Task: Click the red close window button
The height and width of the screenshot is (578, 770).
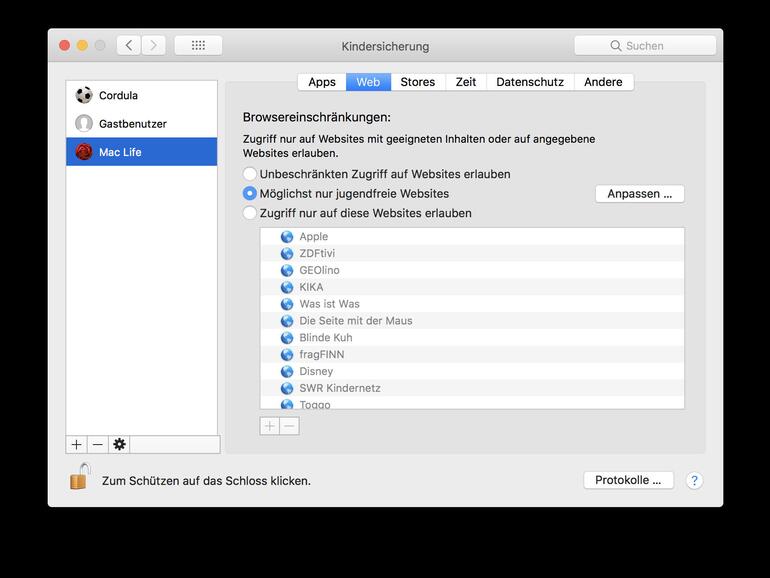Action: 64,46
